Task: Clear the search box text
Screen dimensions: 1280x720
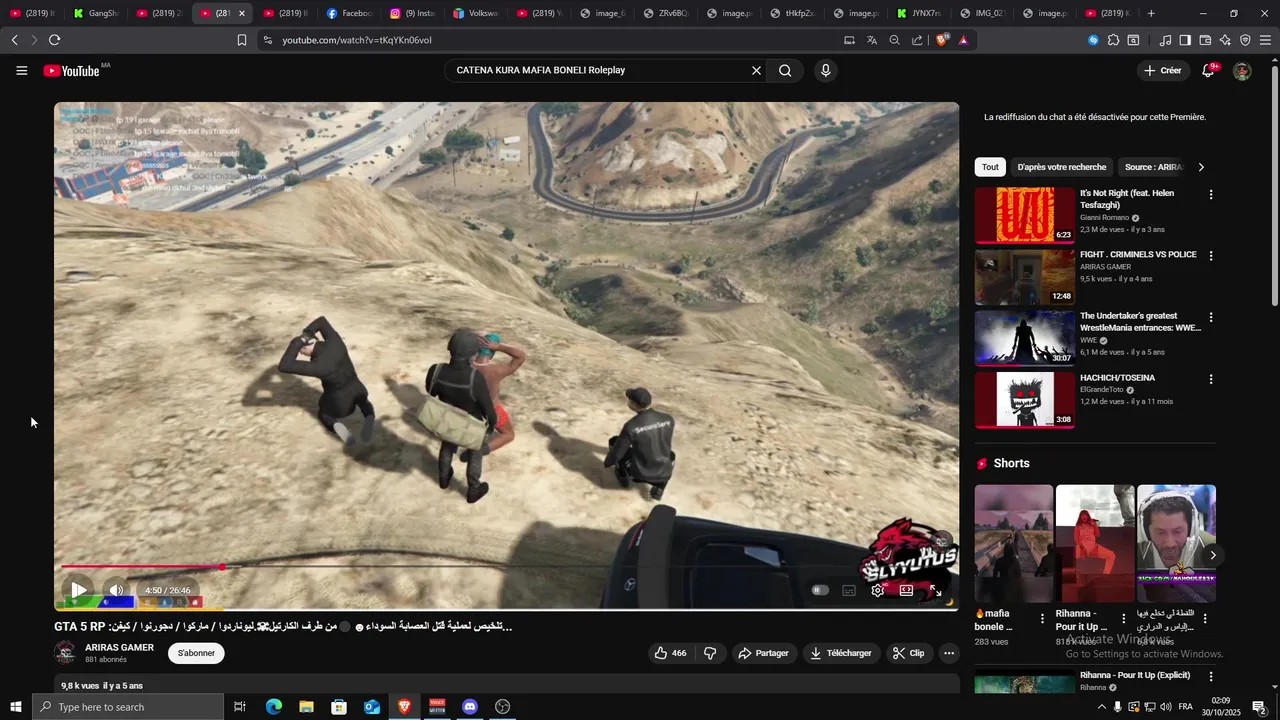Action: (x=756, y=71)
